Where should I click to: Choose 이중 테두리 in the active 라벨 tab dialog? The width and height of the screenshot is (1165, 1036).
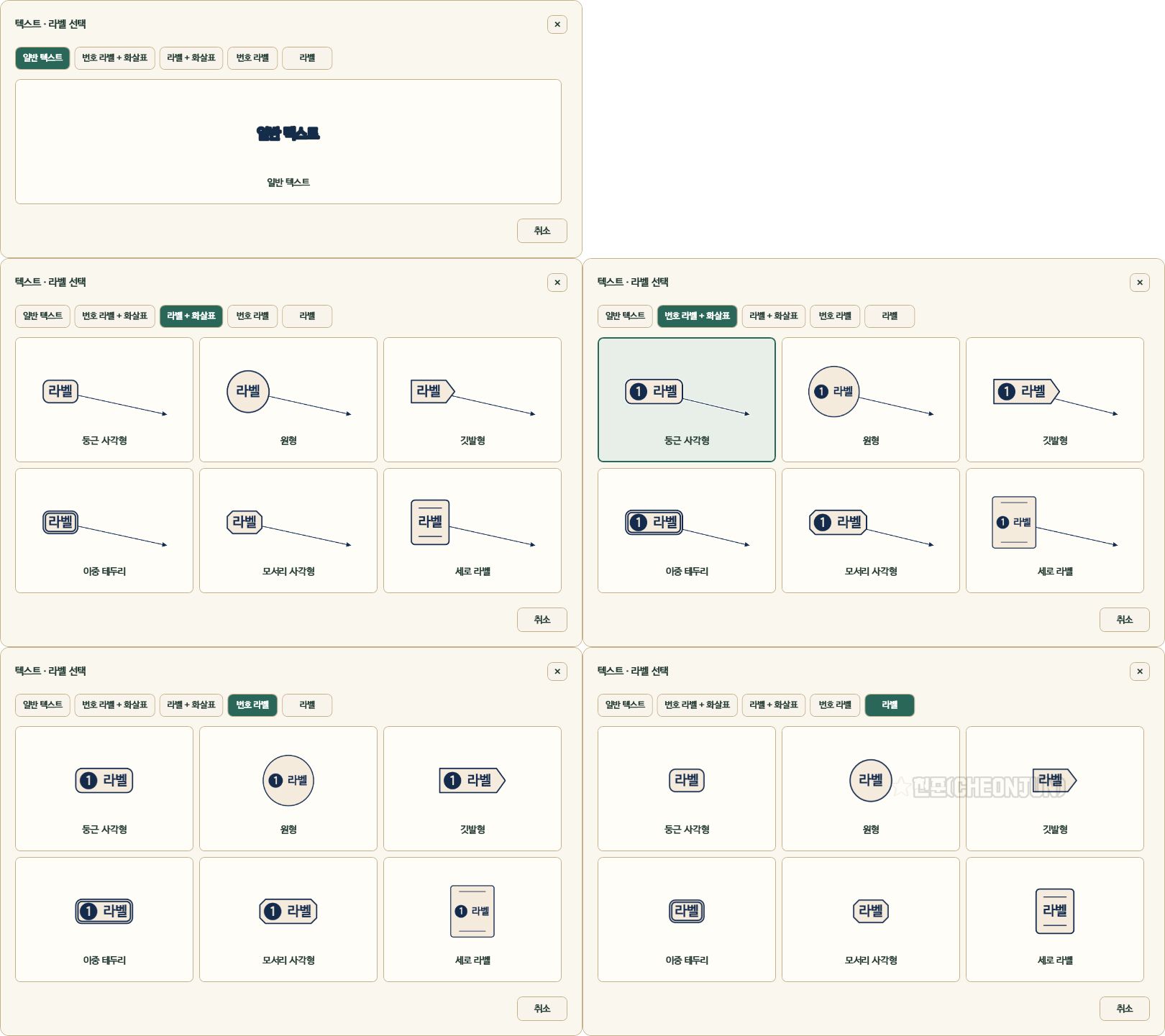tap(687, 920)
